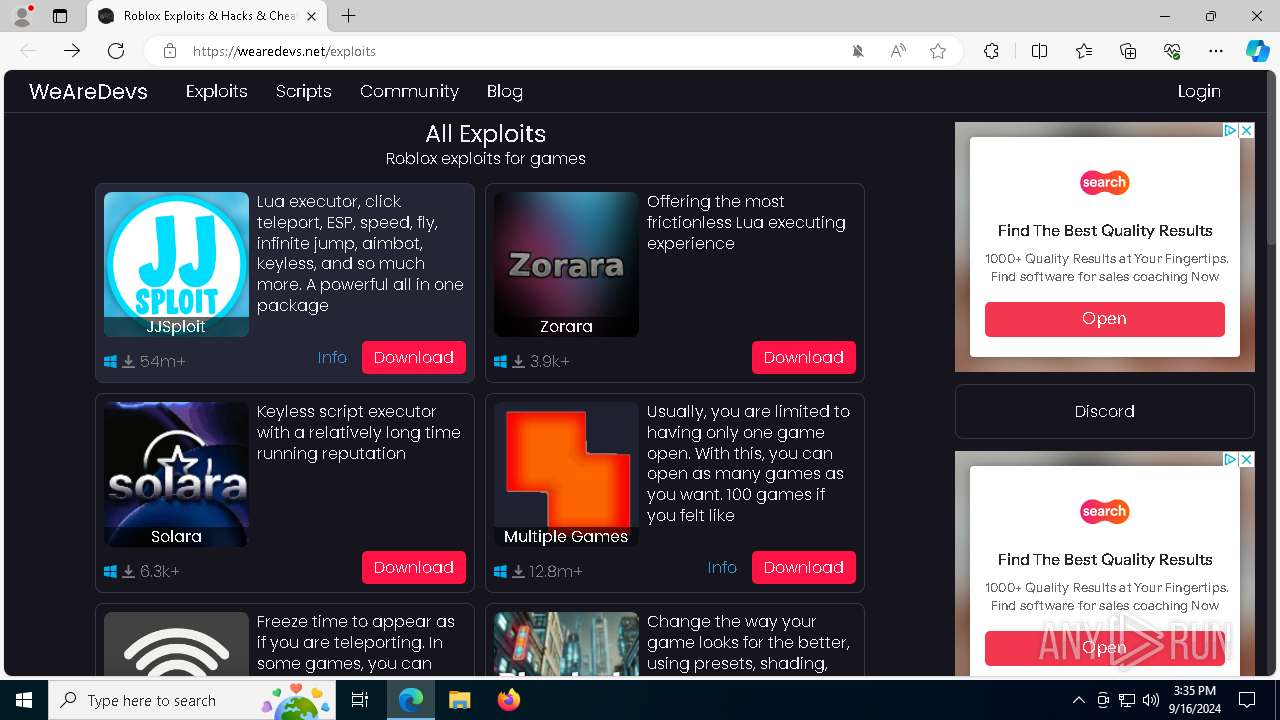The height and width of the screenshot is (720, 1280).
Task: Select the Login link
Action: 1199,91
